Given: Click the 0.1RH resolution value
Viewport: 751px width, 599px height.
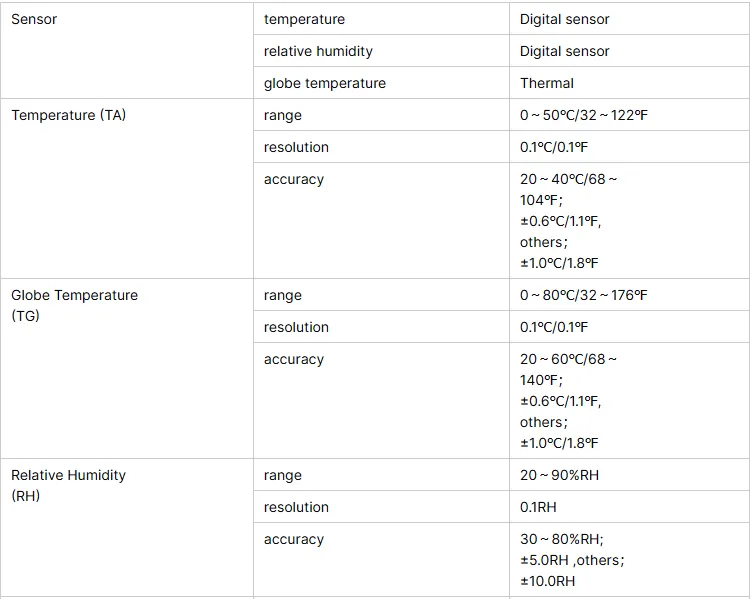Looking at the screenshot, I should point(538,507).
